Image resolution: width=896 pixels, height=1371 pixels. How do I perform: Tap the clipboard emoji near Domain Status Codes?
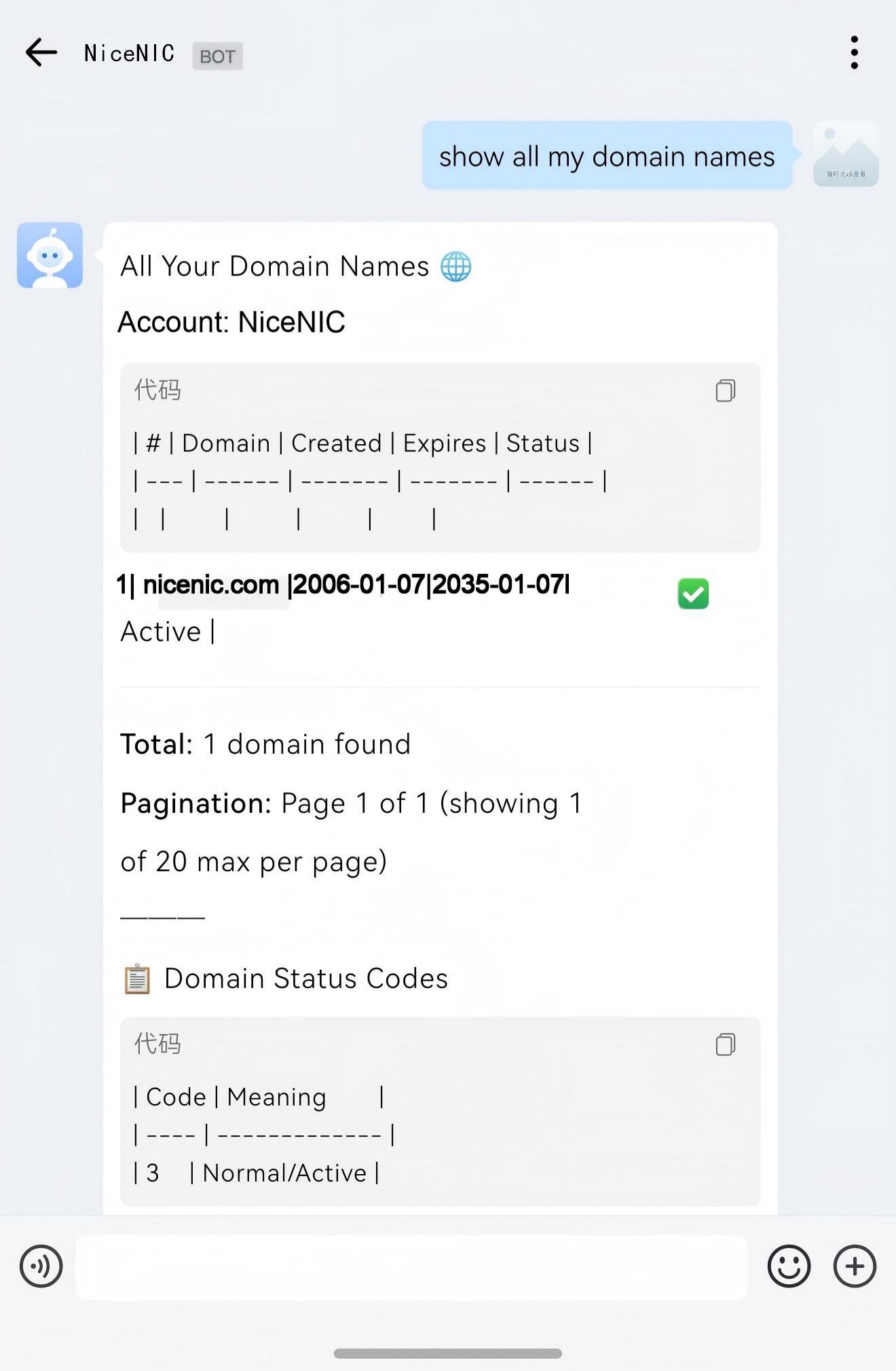tap(137, 979)
